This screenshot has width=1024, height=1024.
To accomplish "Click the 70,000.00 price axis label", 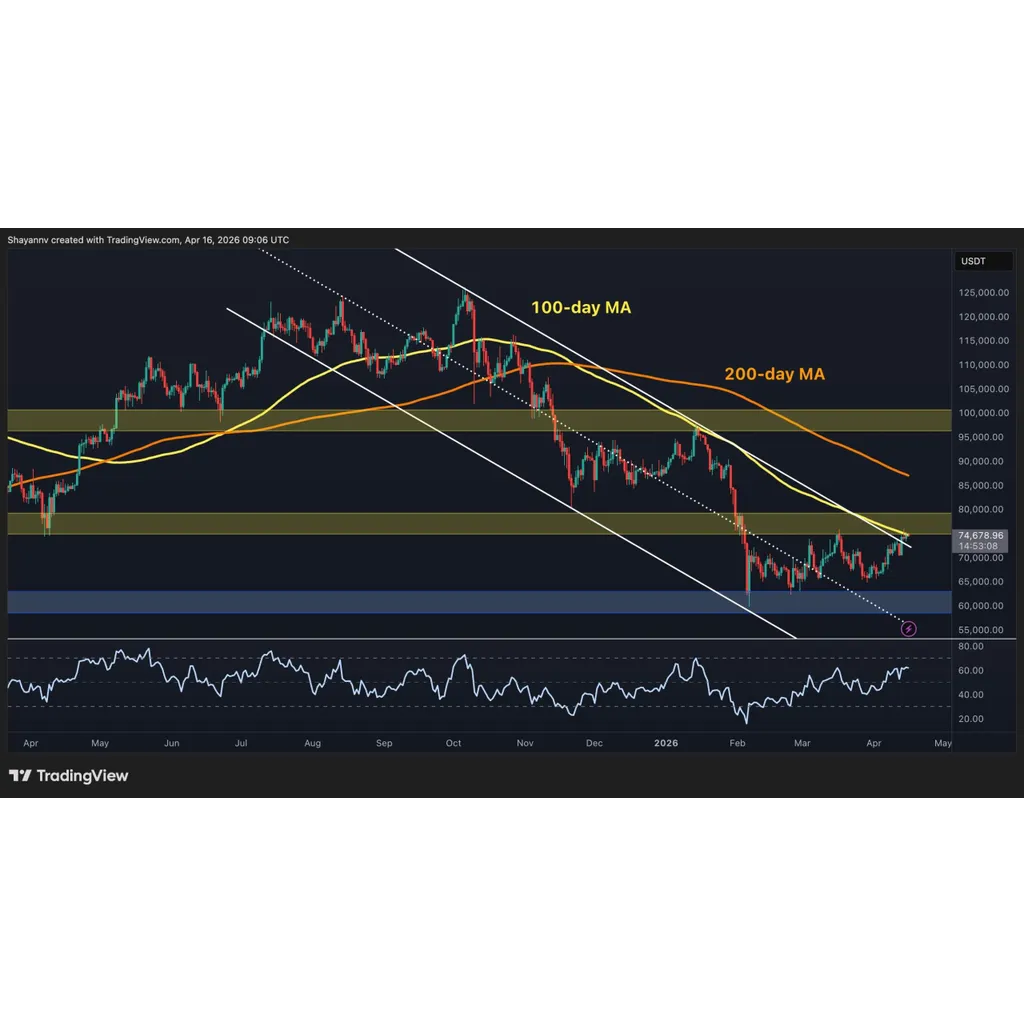I will pos(980,558).
